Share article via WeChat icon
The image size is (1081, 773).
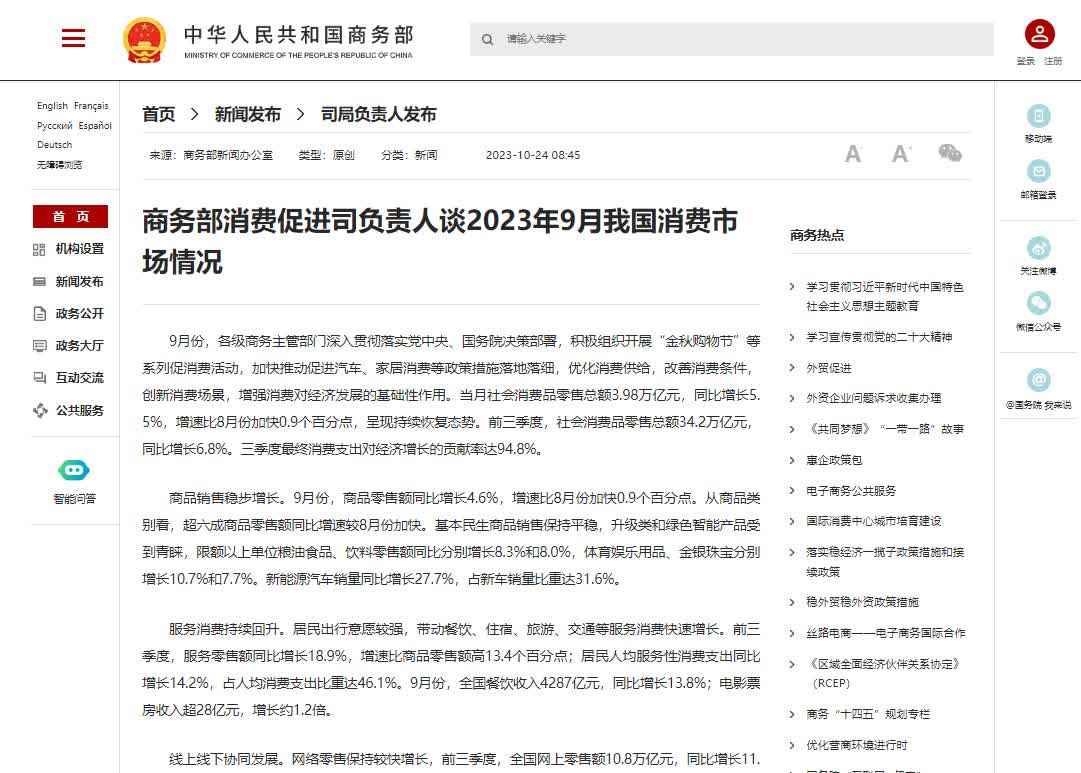tap(949, 153)
